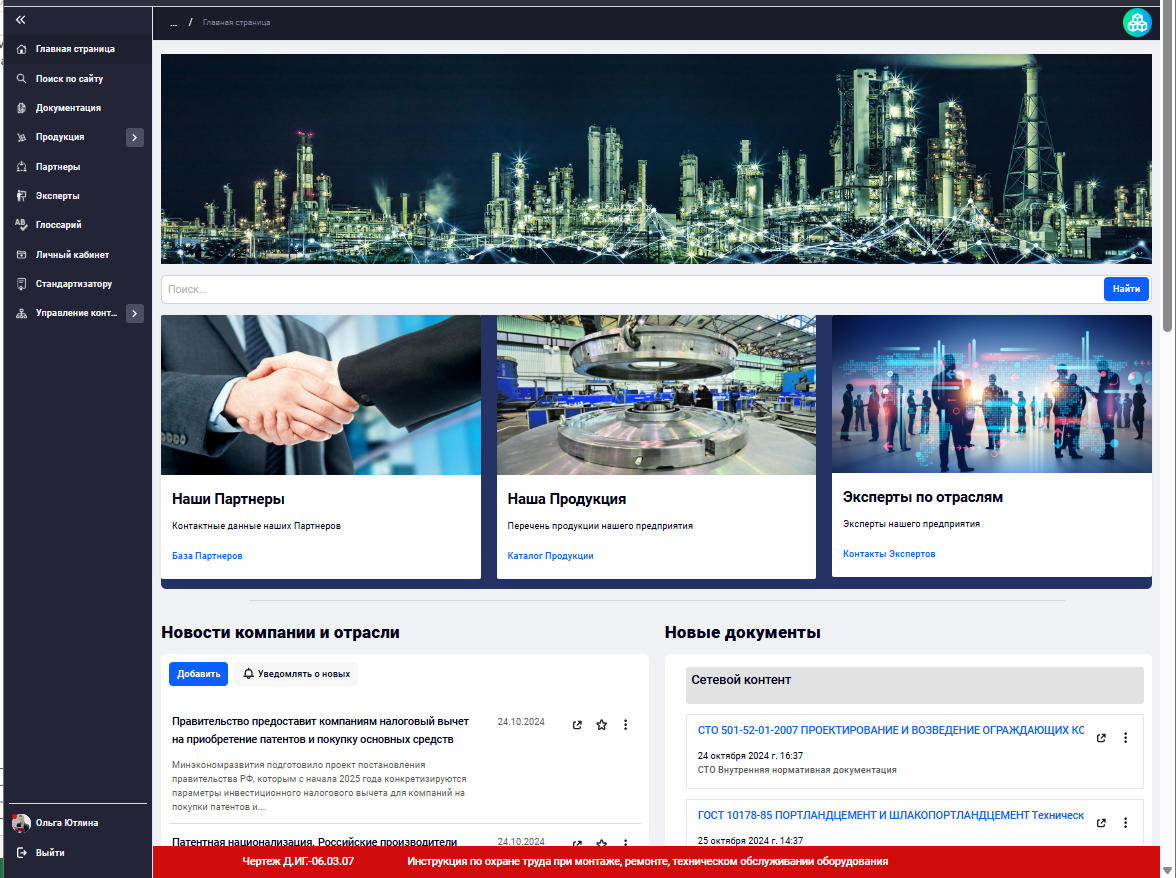Screen dimensions: 1176x878
Task: Open the Контакты Экспертов link
Action: [889, 553]
